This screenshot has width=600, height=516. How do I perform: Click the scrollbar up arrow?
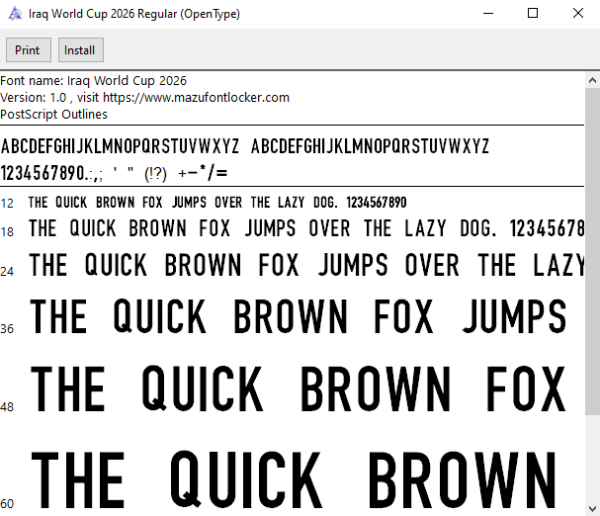[592, 80]
